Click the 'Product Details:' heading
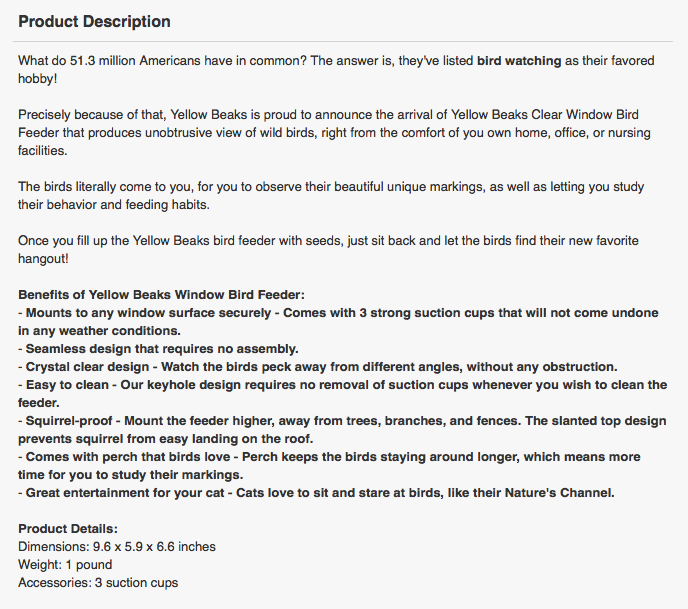 click(x=68, y=528)
